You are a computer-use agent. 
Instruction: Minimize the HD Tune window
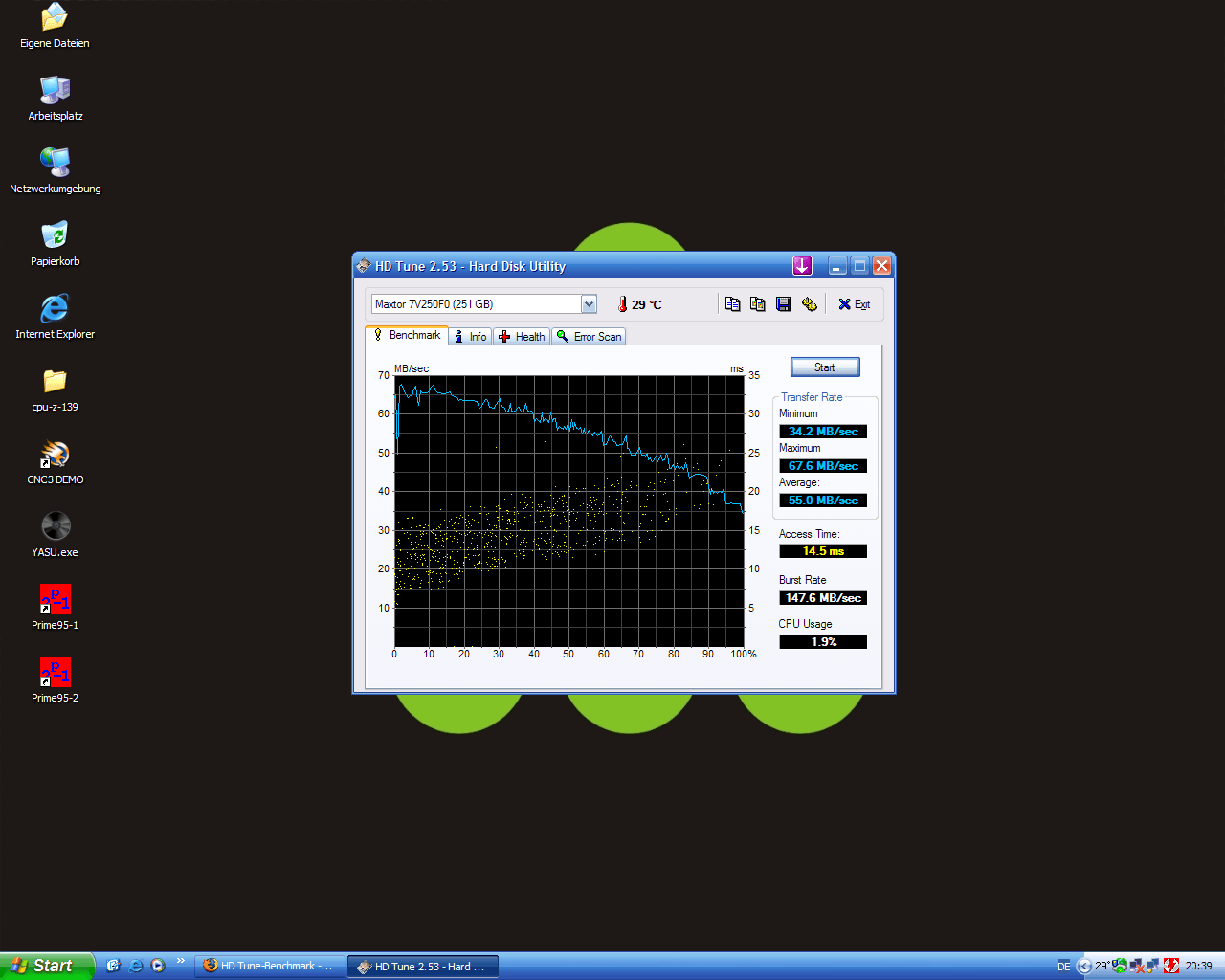[837, 266]
